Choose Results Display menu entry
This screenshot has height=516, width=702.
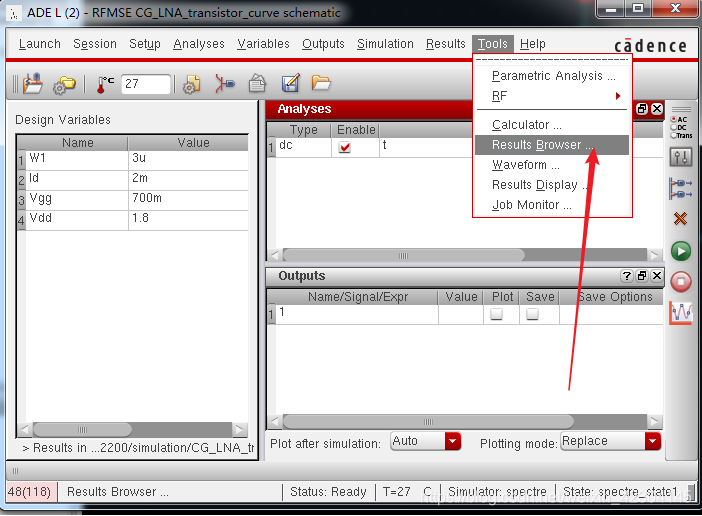[552, 185]
